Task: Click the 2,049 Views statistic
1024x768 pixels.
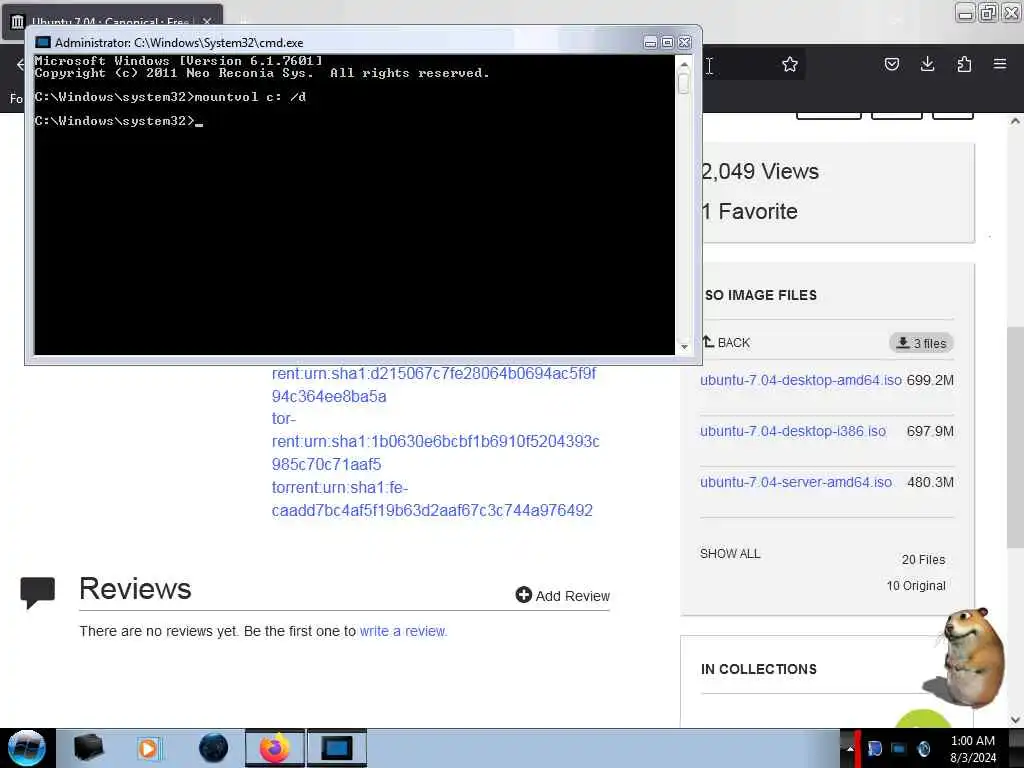Action: click(x=760, y=171)
